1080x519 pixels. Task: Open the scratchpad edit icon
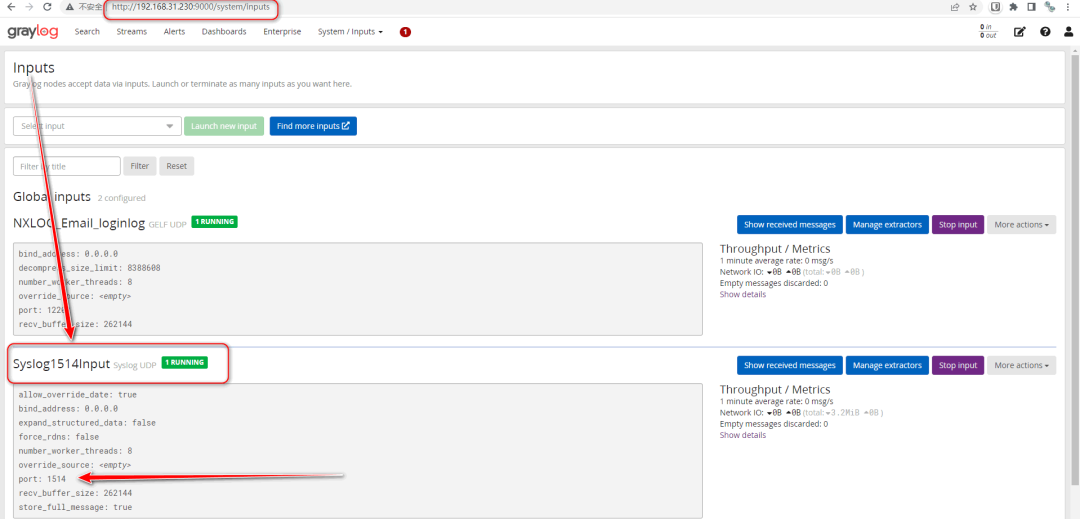(1019, 32)
